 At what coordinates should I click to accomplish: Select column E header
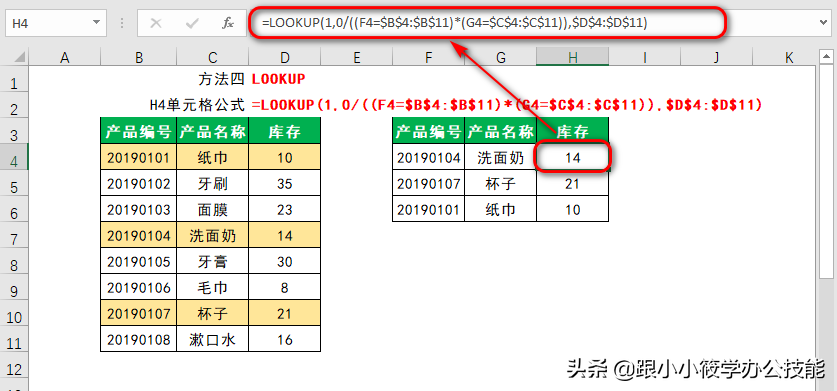[x=357, y=57]
